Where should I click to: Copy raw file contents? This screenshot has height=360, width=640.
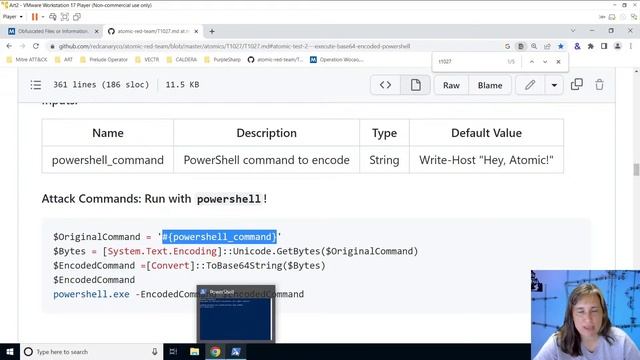[577, 84]
